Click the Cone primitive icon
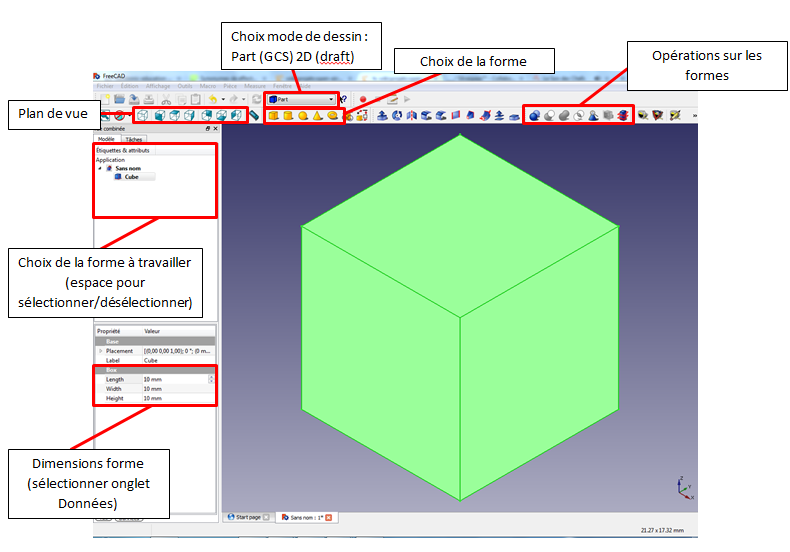The width and height of the screenshot is (790, 552). [x=316, y=116]
